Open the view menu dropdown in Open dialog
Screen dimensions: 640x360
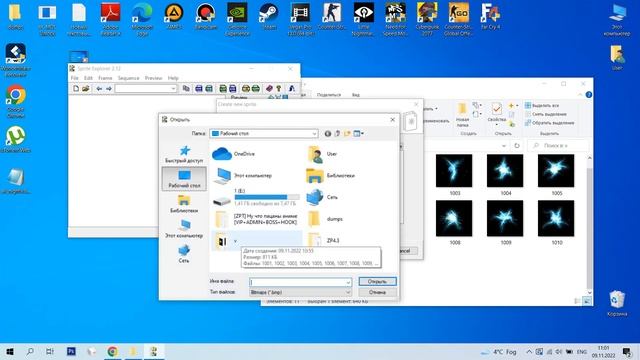click(x=358, y=133)
